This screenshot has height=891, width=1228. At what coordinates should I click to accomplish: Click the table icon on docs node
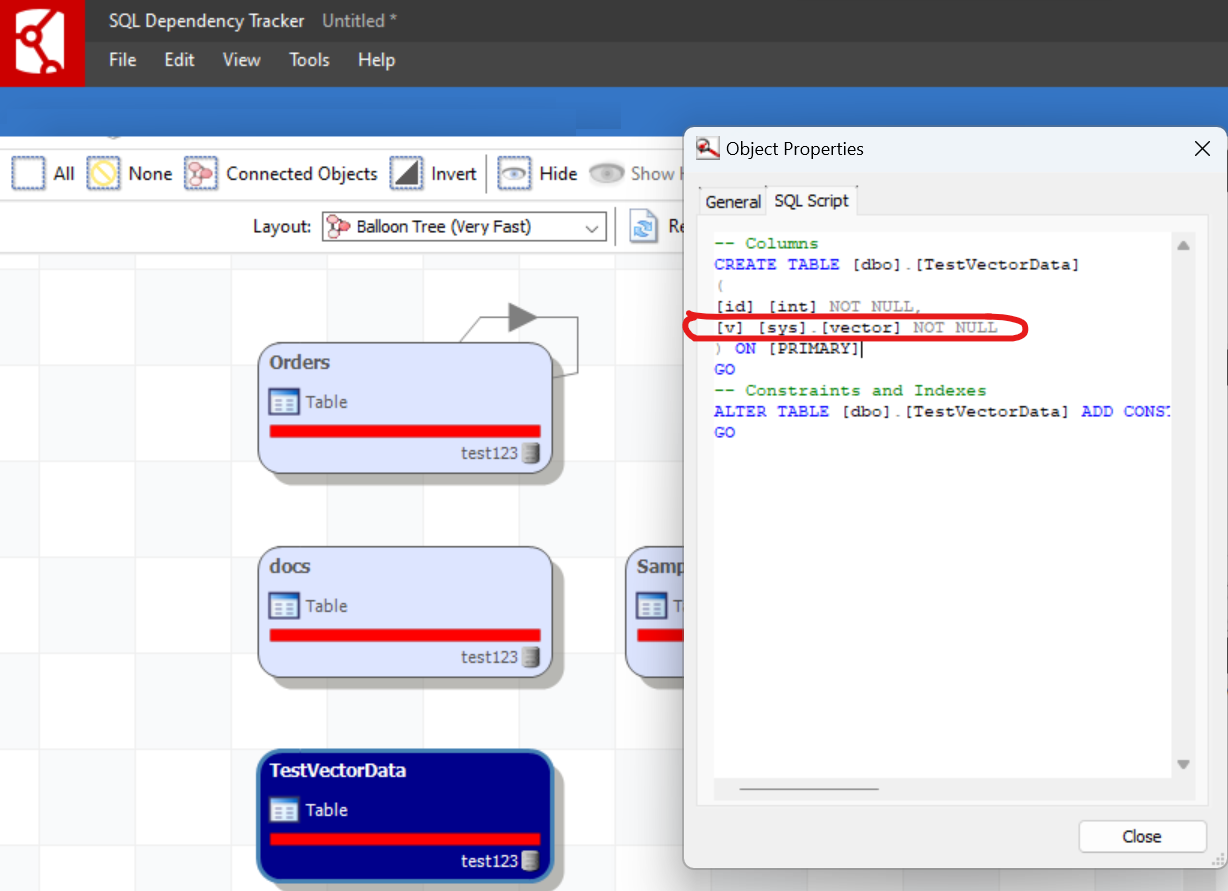coord(284,606)
